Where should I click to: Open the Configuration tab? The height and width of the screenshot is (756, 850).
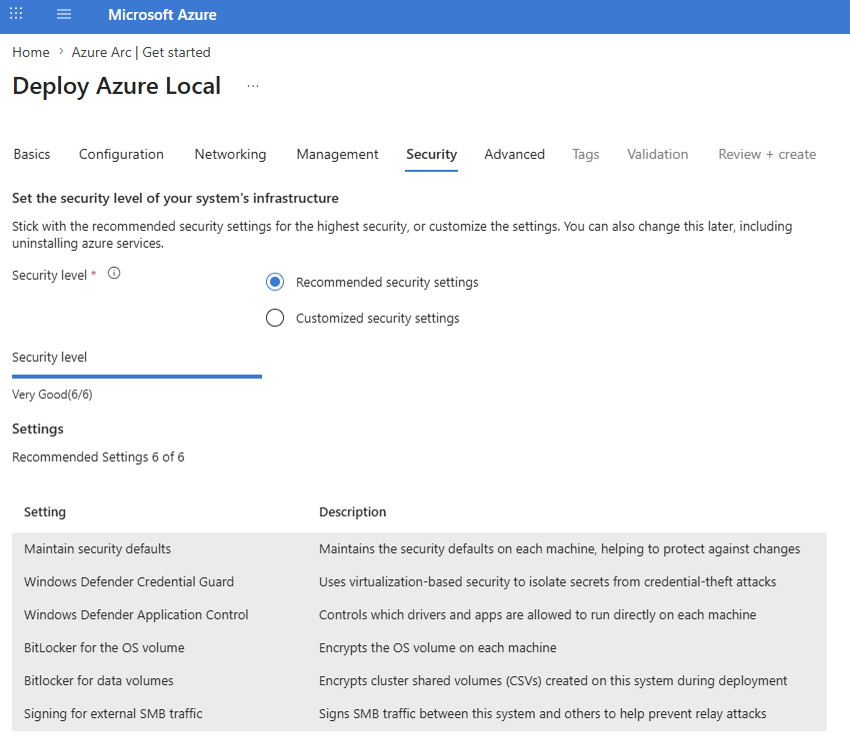pos(121,154)
